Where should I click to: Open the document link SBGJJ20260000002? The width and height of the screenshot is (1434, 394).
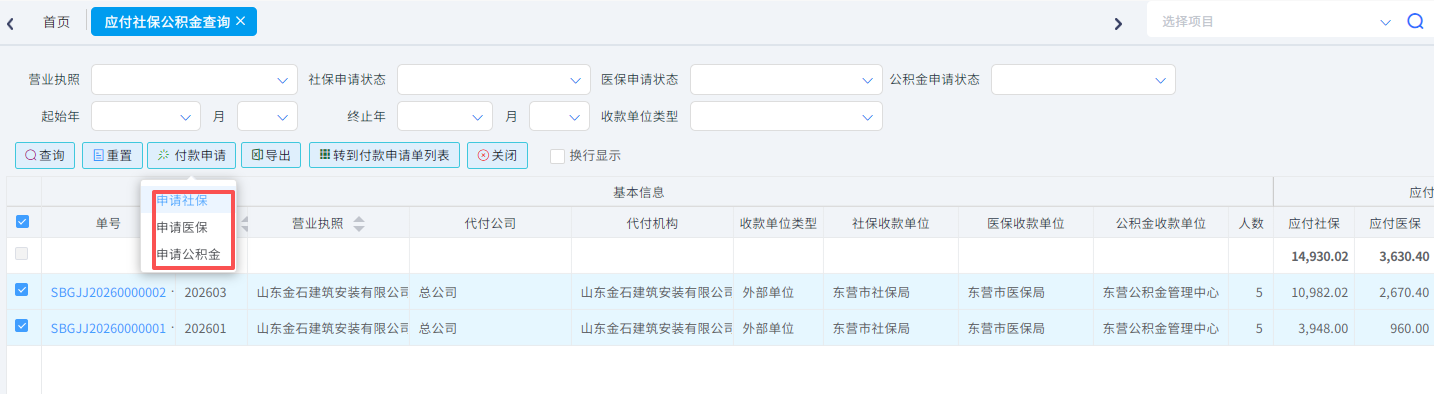coord(109,293)
